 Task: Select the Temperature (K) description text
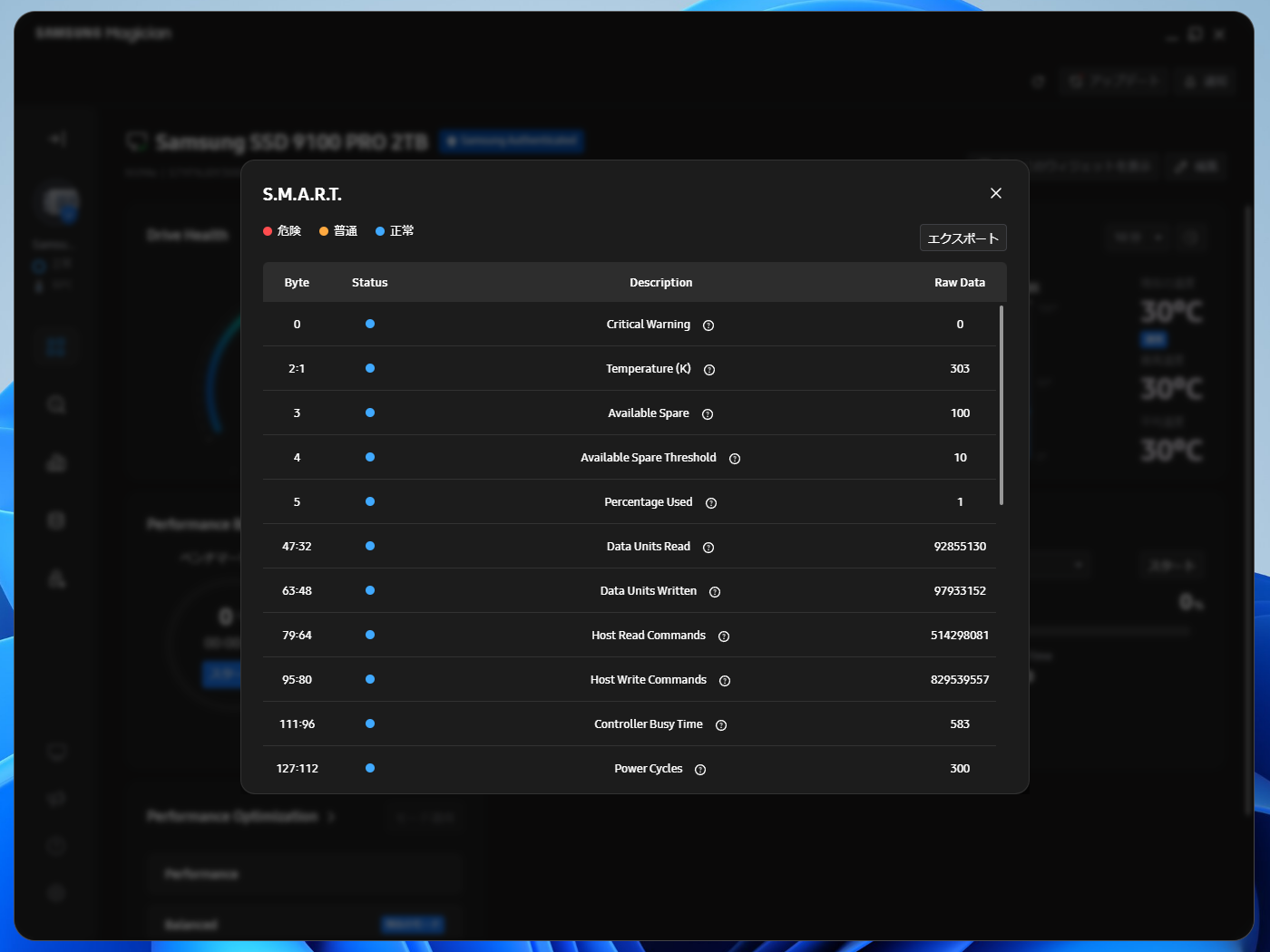649,369
